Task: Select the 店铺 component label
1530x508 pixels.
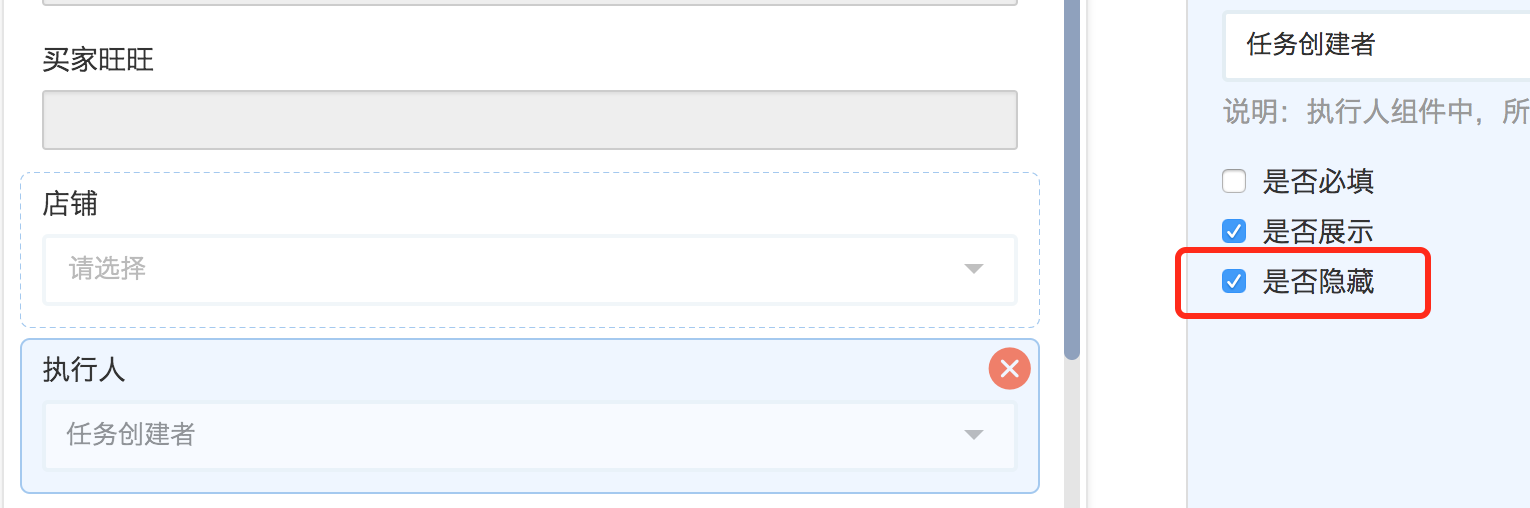Action: click(70, 204)
